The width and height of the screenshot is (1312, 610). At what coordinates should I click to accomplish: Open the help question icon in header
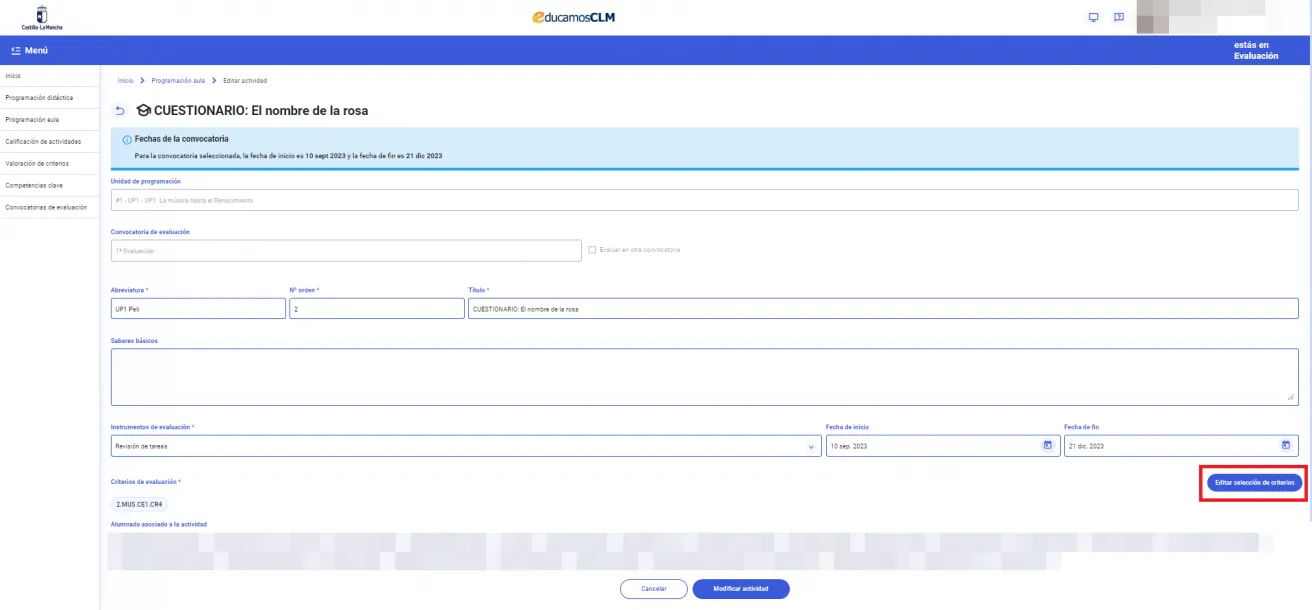coord(1118,17)
